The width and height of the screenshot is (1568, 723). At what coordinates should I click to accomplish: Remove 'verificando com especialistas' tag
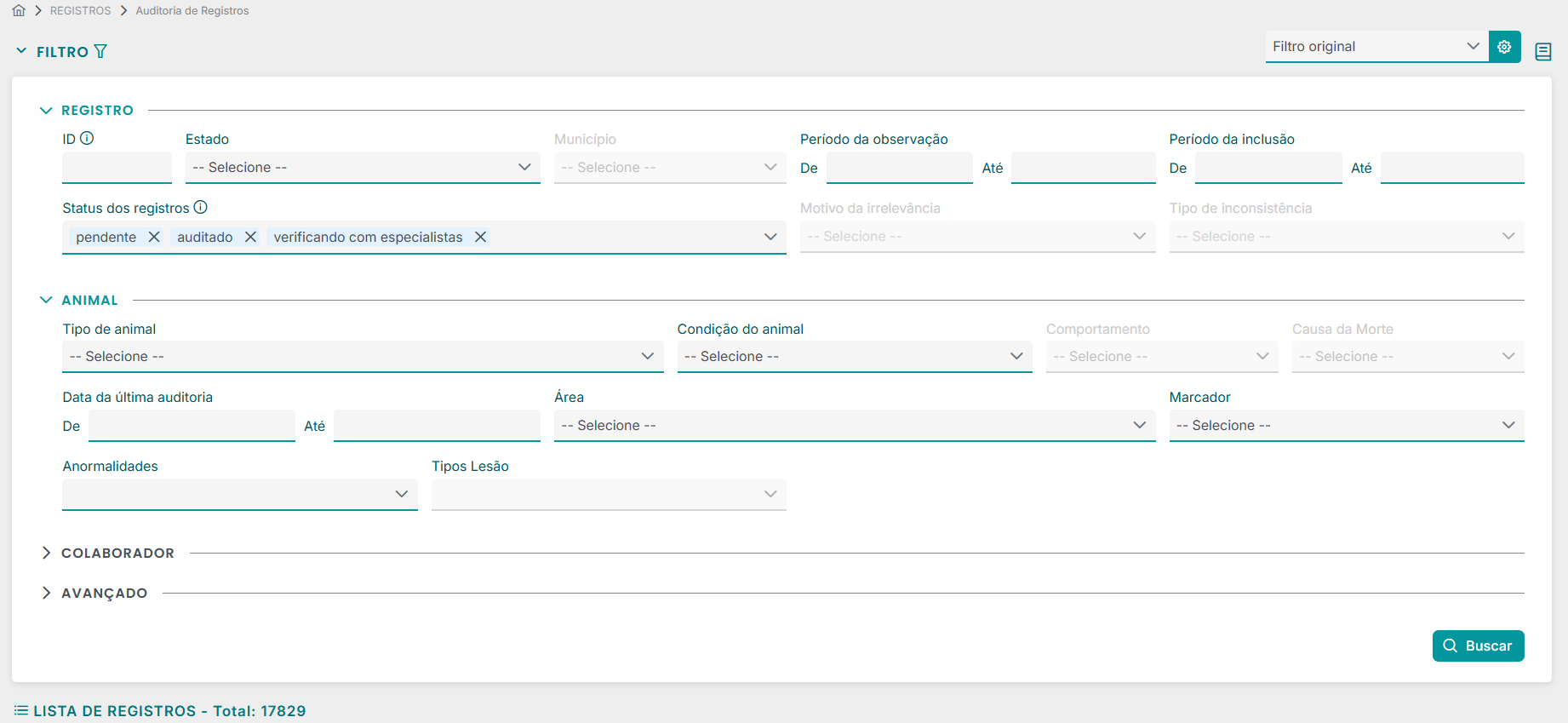[480, 238]
